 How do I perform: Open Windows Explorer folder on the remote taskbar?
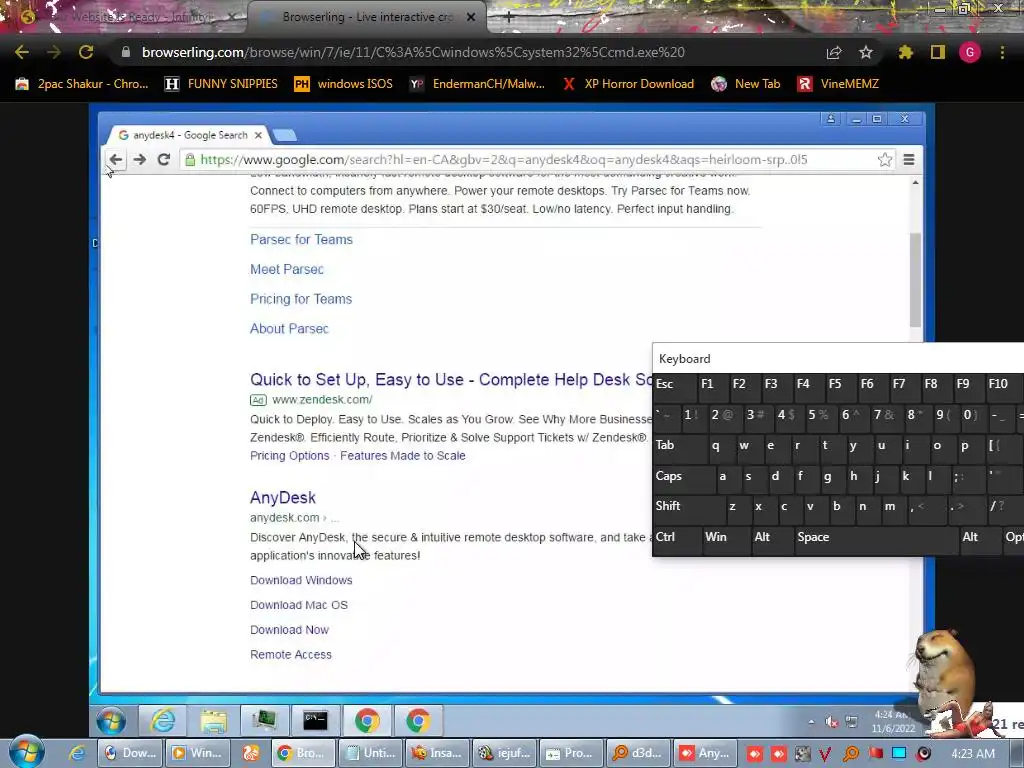(214, 721)
